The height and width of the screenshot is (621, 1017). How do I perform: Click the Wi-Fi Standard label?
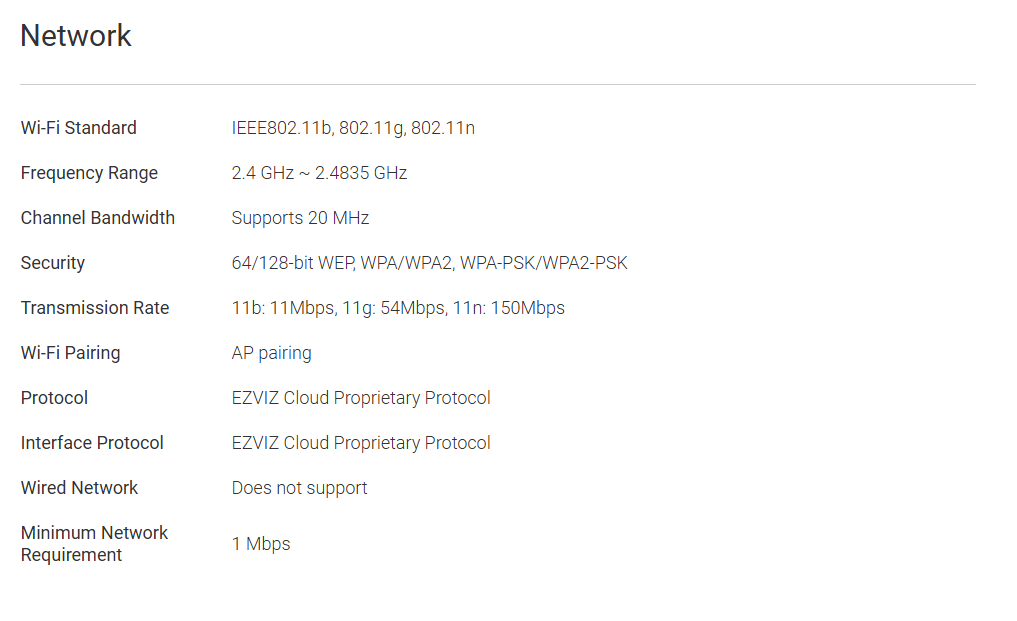[x=79, y=128]
